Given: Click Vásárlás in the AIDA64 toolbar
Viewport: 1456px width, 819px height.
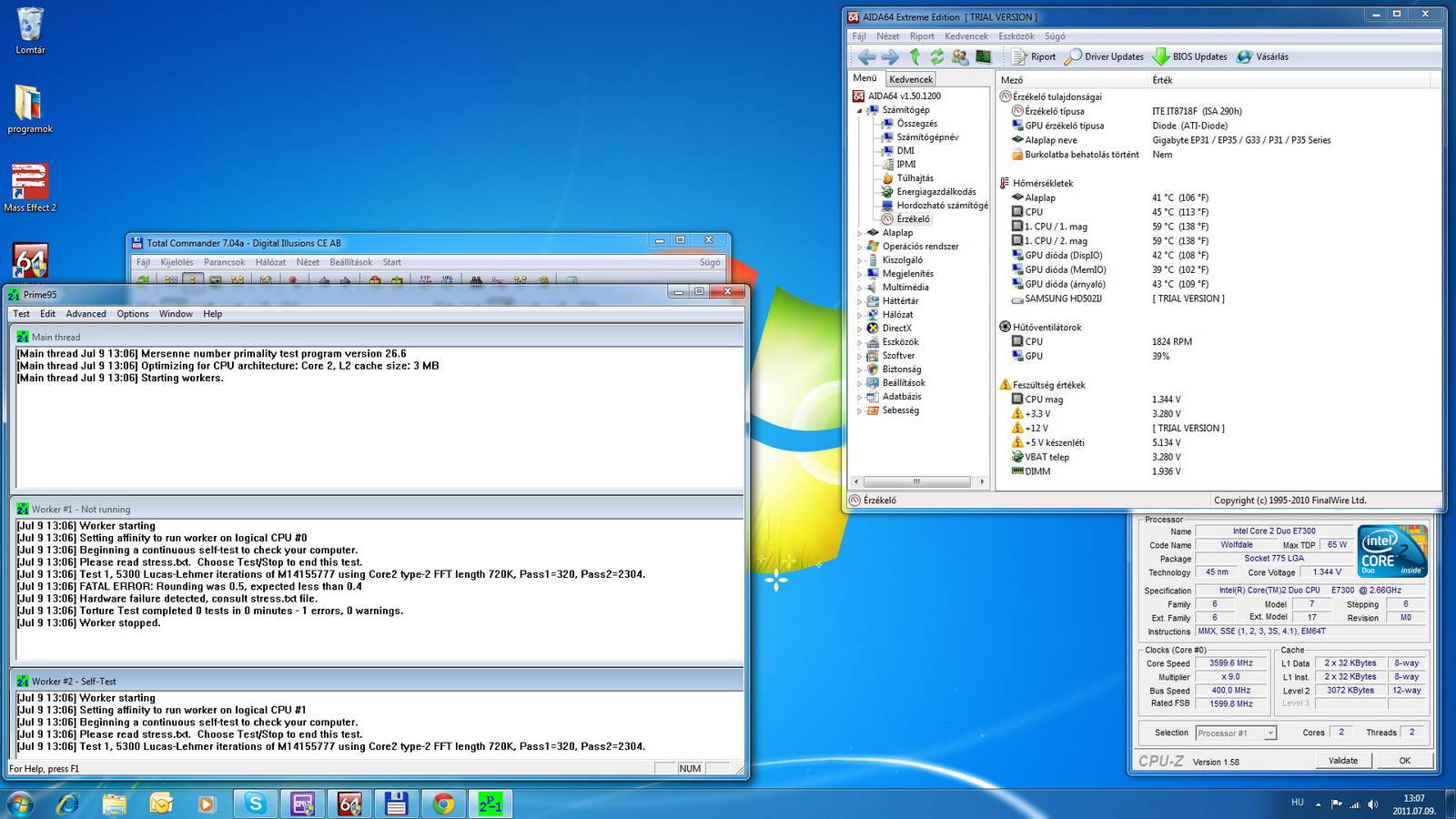Looking at the screenshot, I should coord(1262,56).
